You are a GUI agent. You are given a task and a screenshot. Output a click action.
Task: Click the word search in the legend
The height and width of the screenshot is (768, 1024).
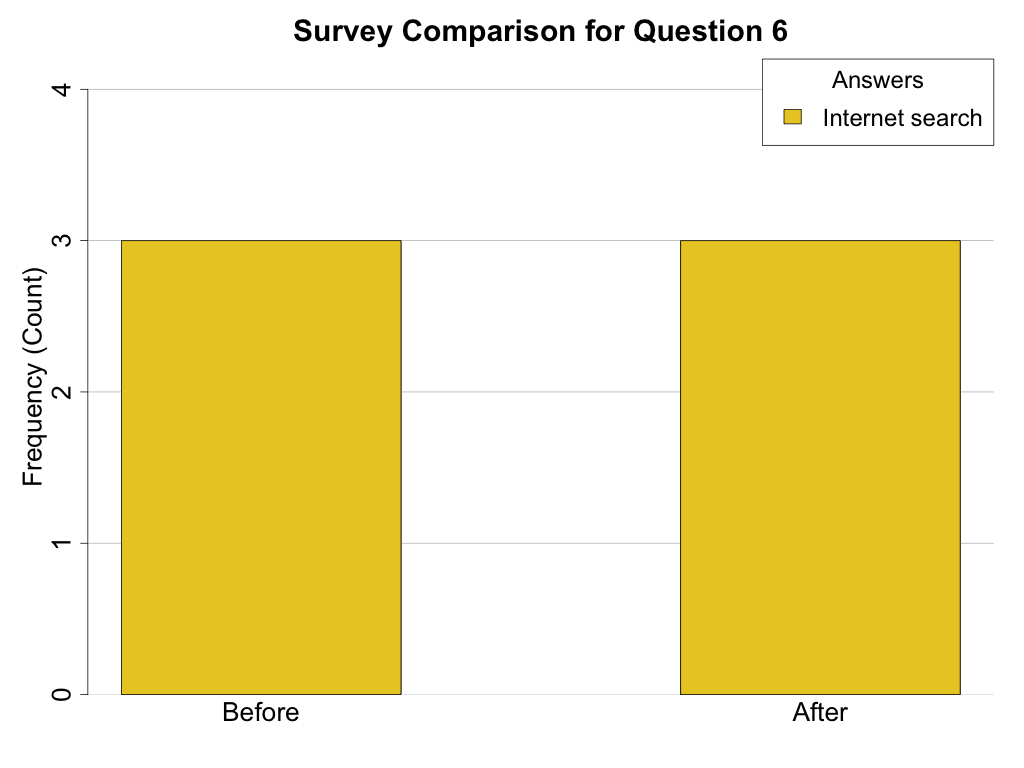coord(943,118)
